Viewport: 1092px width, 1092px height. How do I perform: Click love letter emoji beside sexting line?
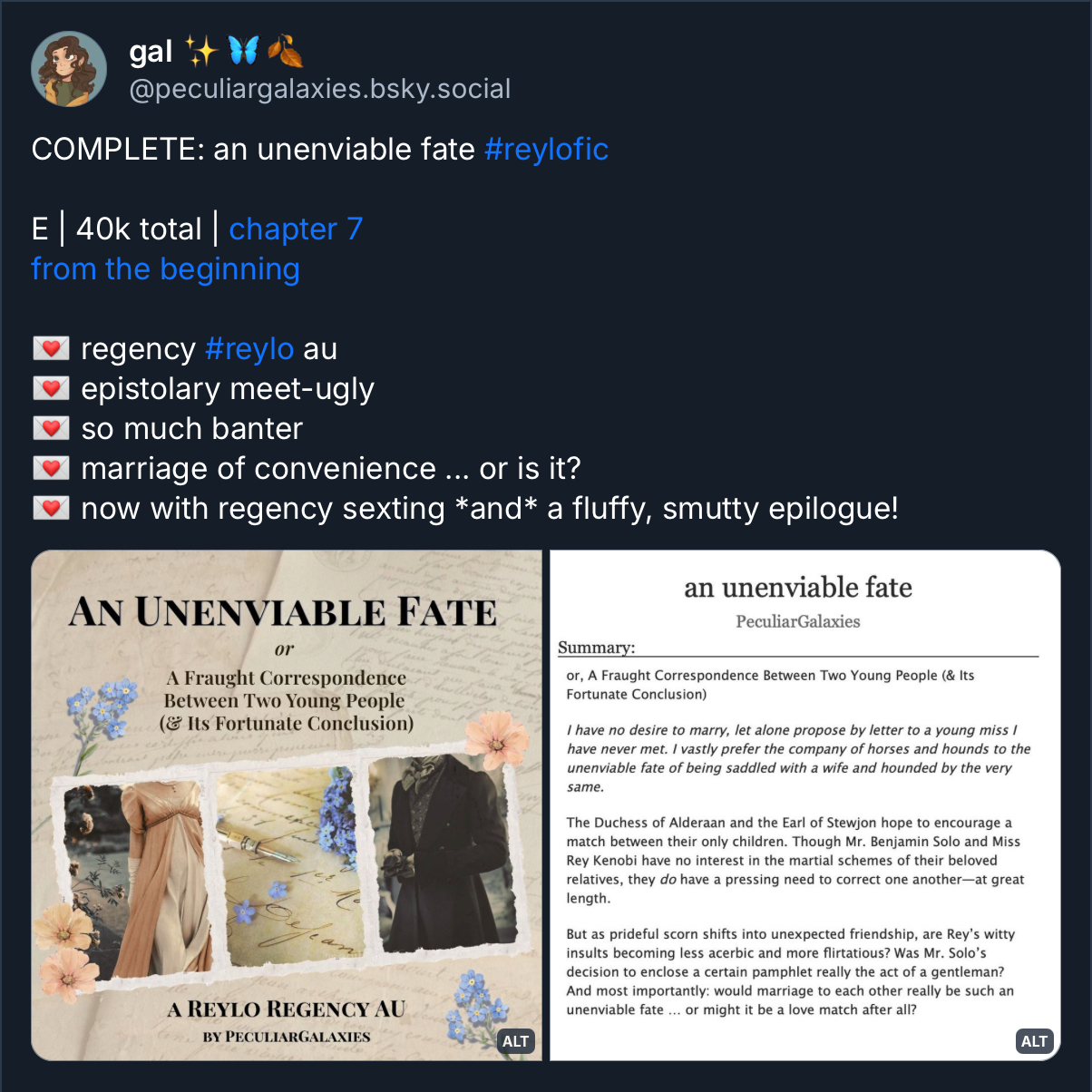pos(51,508)
